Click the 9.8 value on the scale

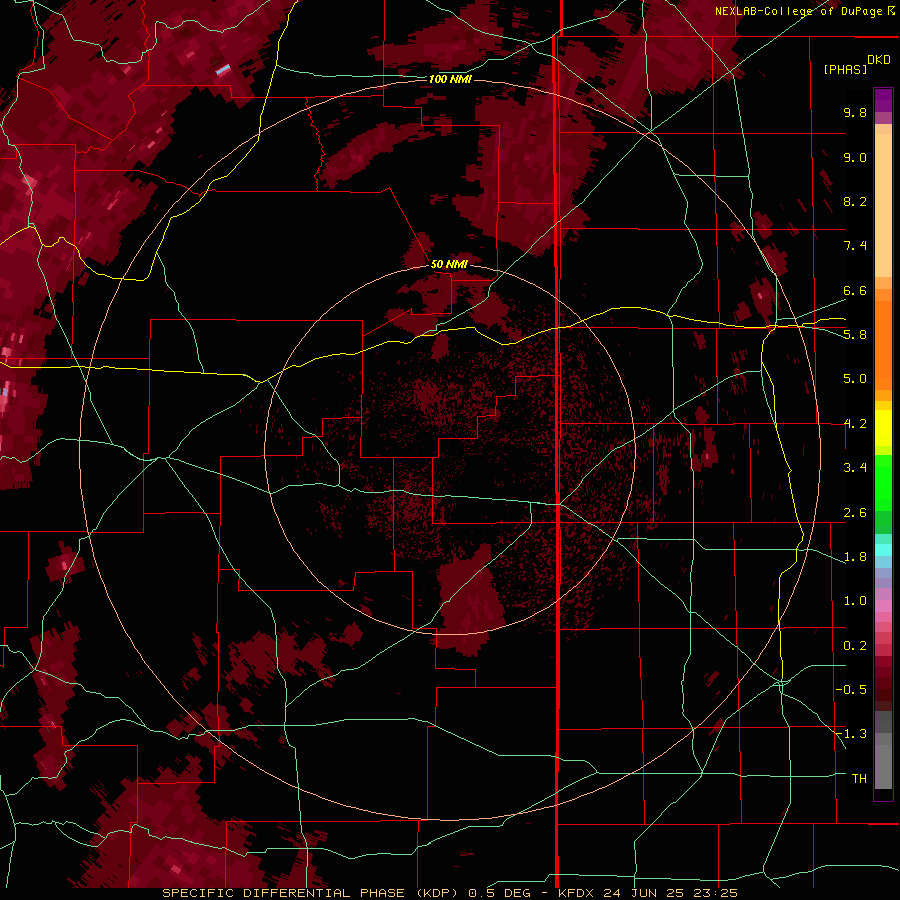click(855, 112)
